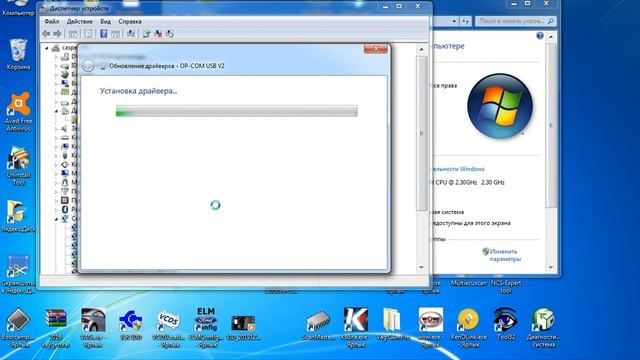Open the Вид menu
640x360 pixels.
coord(105,21)
